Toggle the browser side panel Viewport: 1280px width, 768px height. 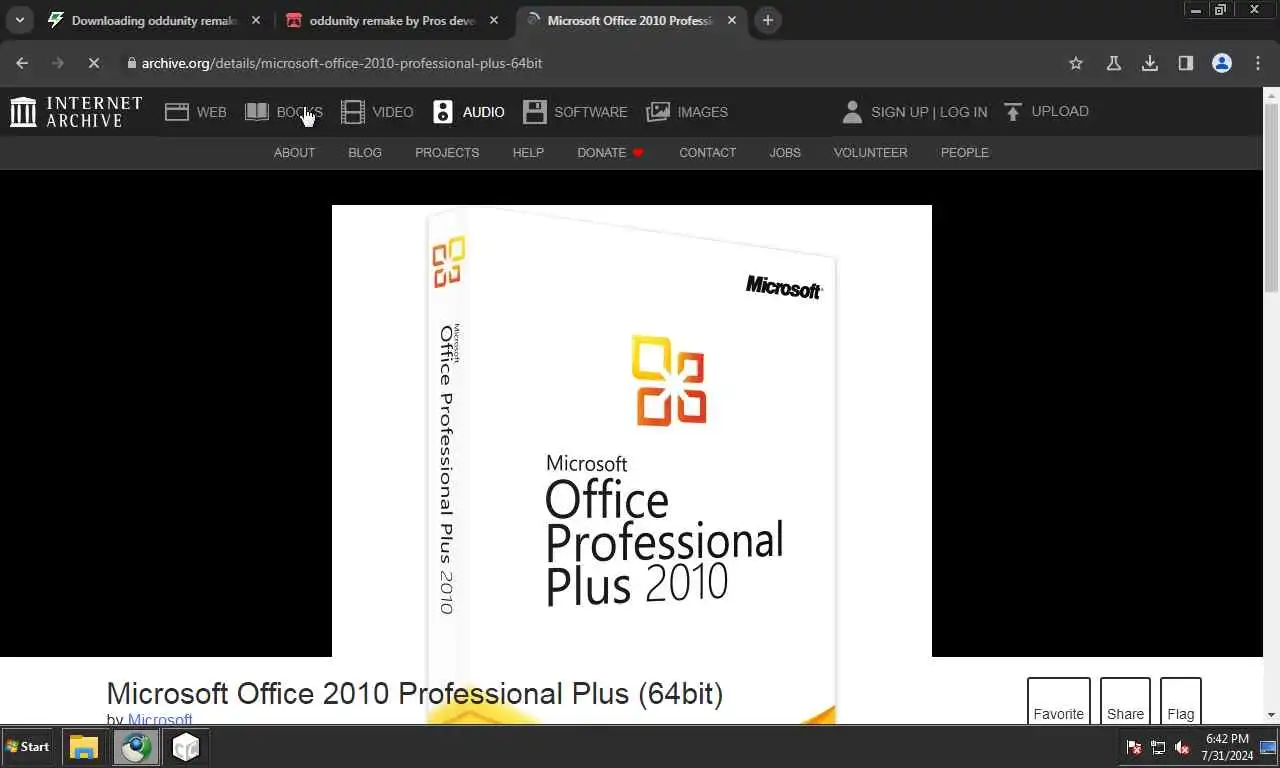pyautogui.click(x=1186, y=63)
